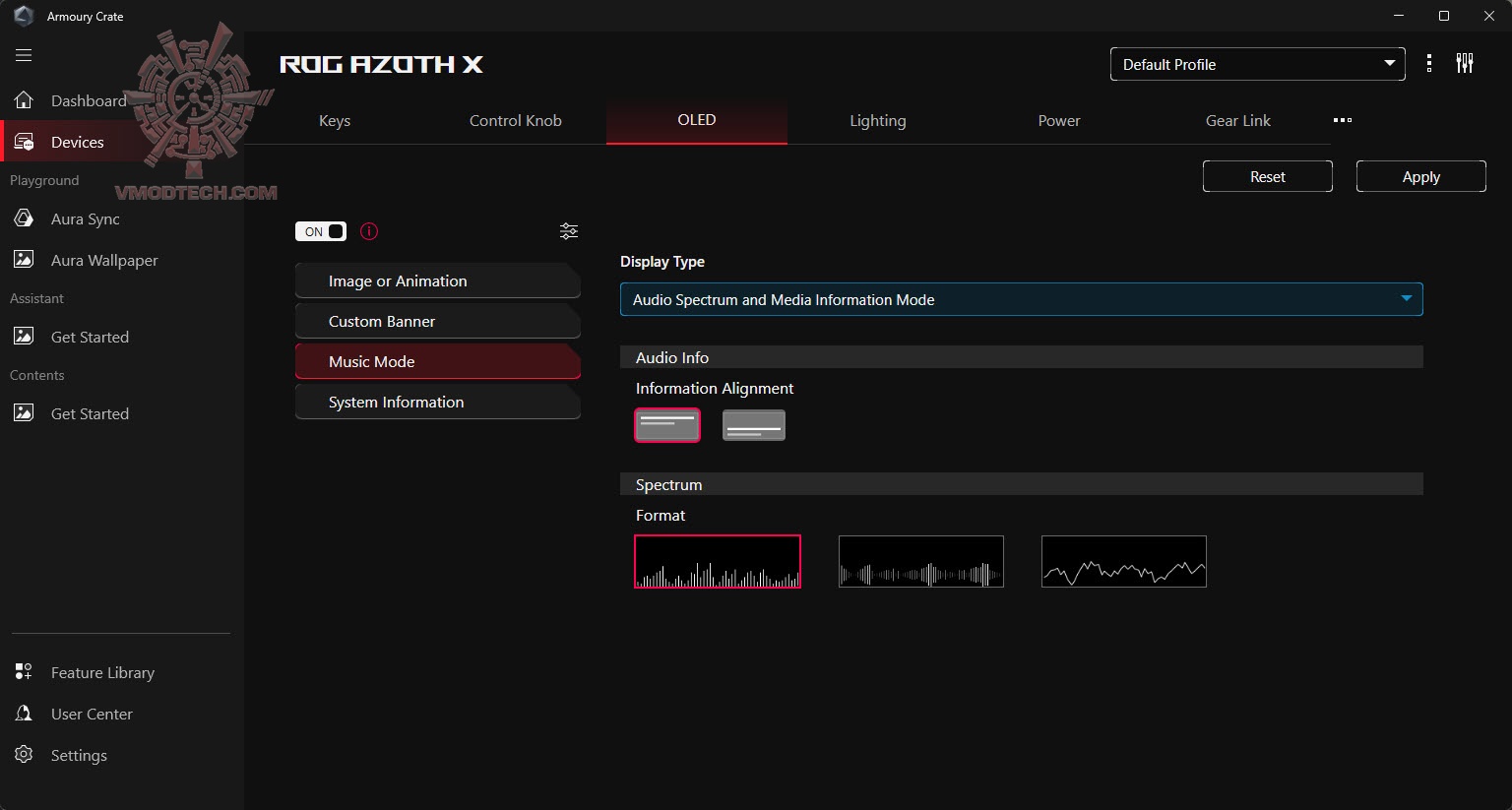Select Image or Animation mode
1512x810 pixels.
(438, 280)
